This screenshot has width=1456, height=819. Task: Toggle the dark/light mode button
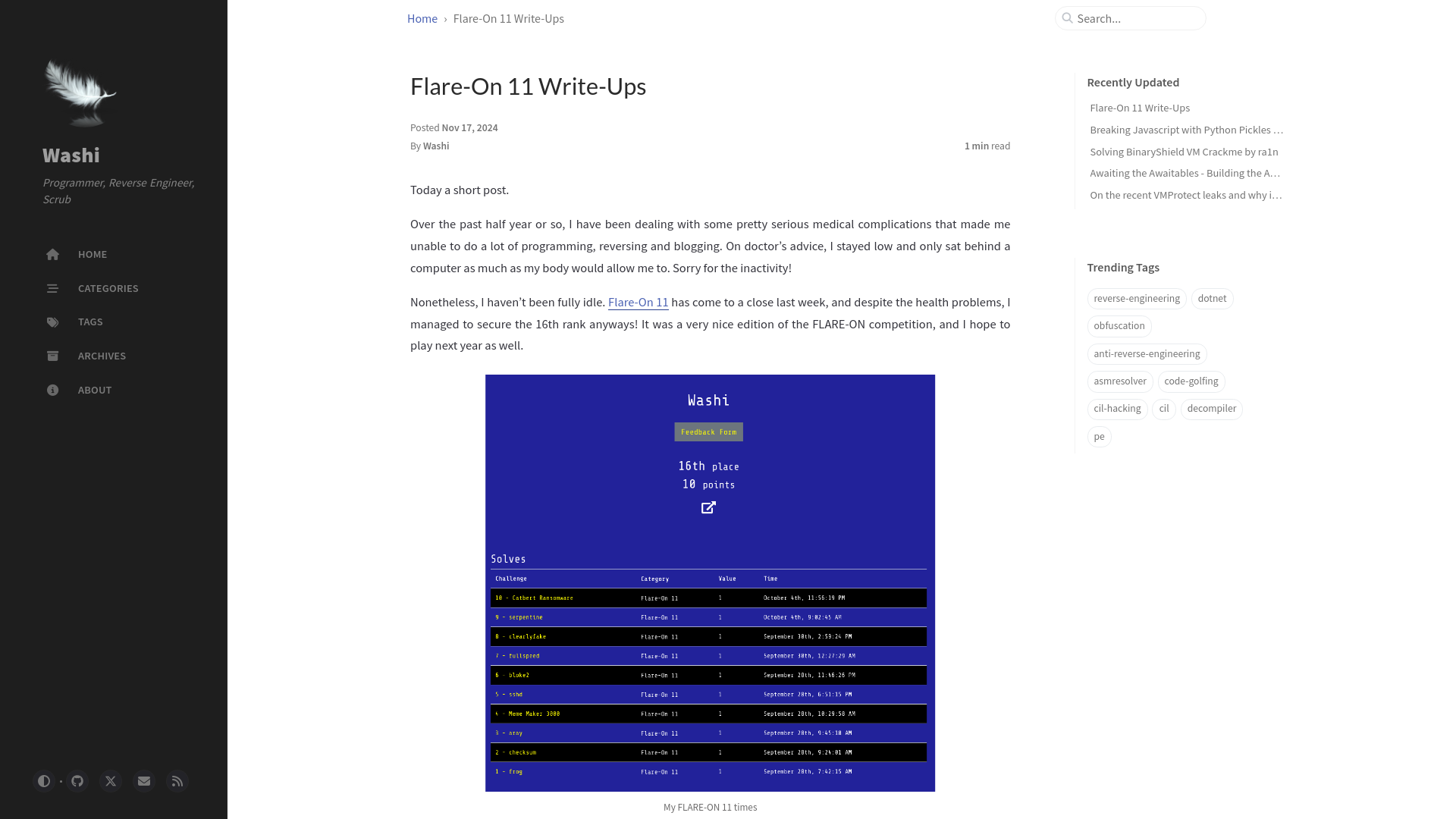click(44, 781)
